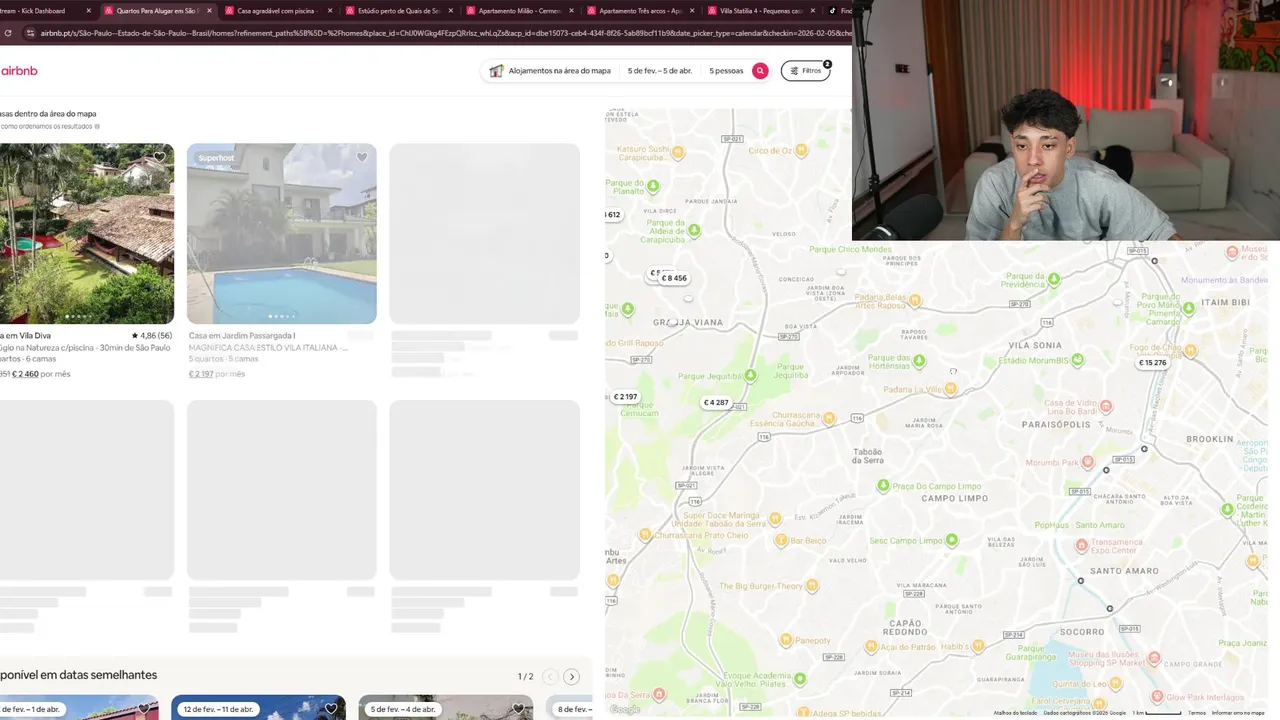Switch to Estúdio perto de Quais tab
The width and height of the screenshot is (1280, 720).
(398, 11)
